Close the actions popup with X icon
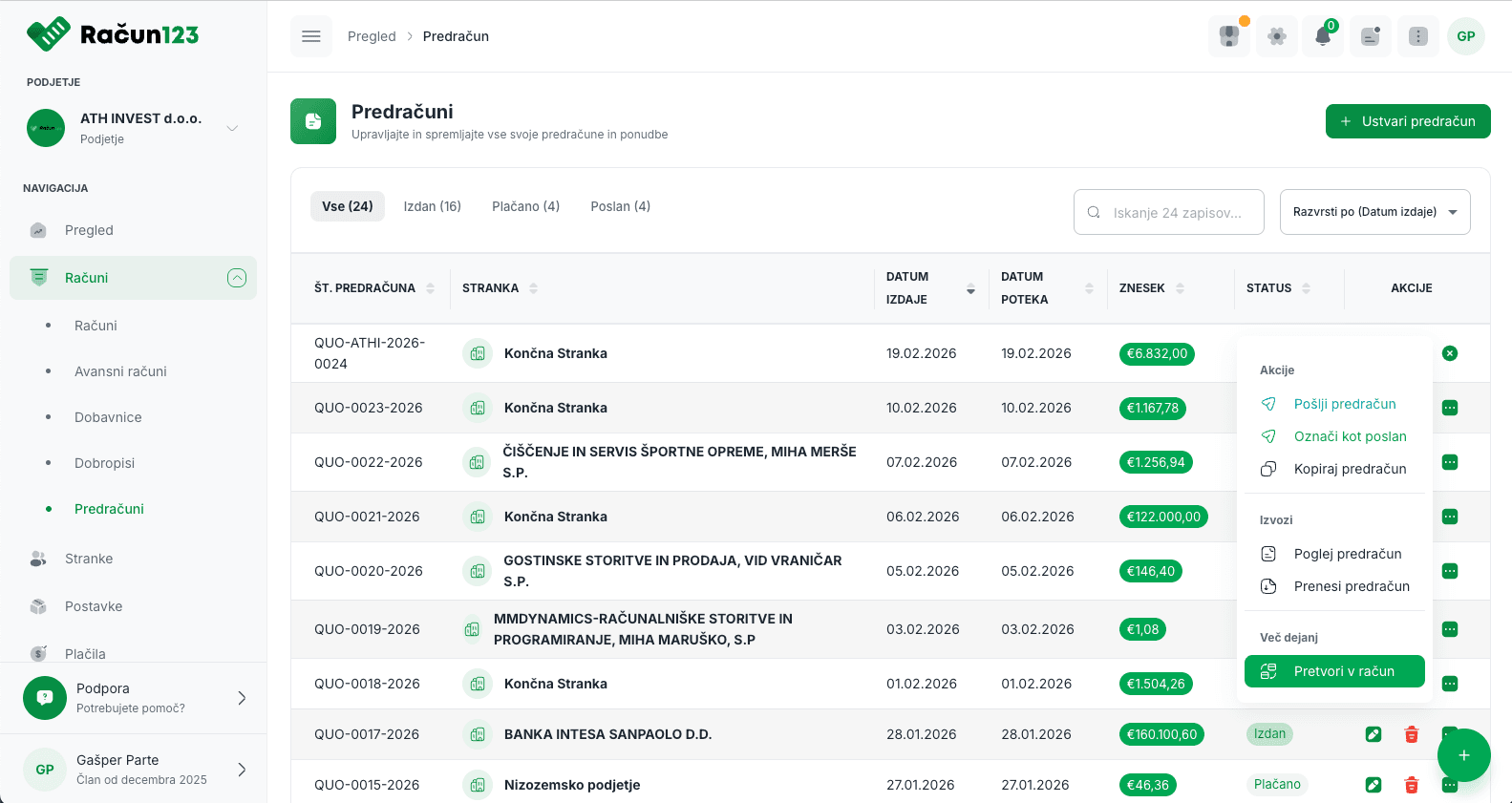Image resolution: width=1512 pixels, height=803 pixels. coord(1450,353)
